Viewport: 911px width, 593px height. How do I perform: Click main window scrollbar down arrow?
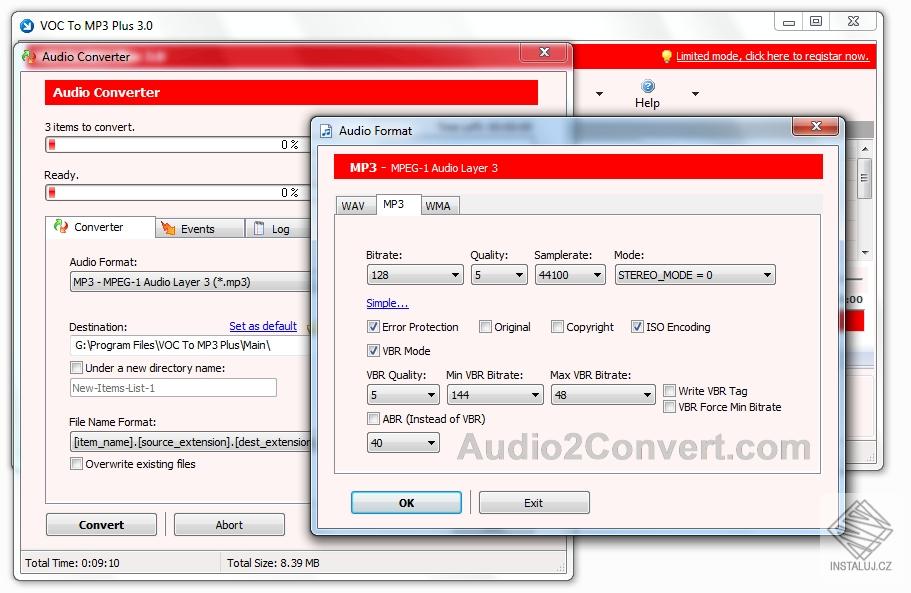(865, 252)
